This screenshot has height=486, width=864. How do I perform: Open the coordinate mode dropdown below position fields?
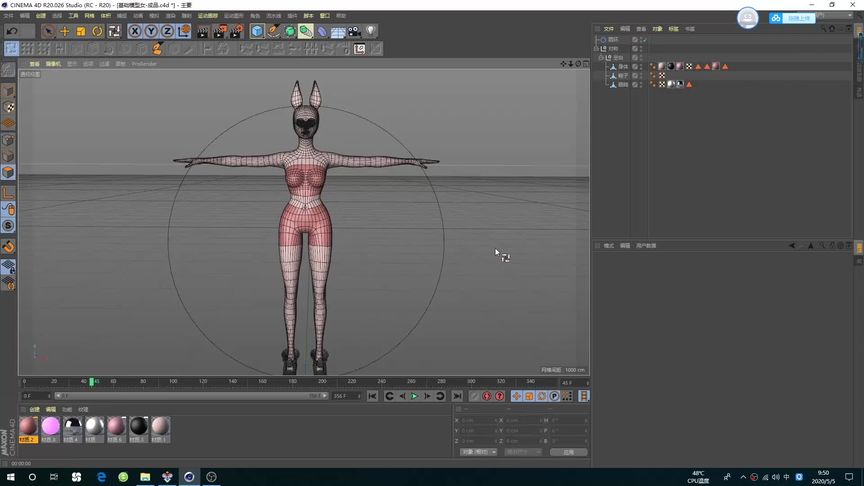click(x=479, y=452)
